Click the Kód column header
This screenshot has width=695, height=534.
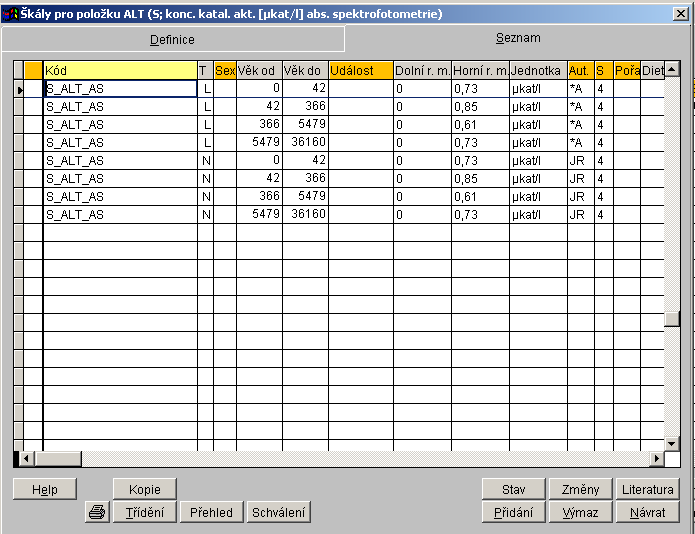[120, 70]
